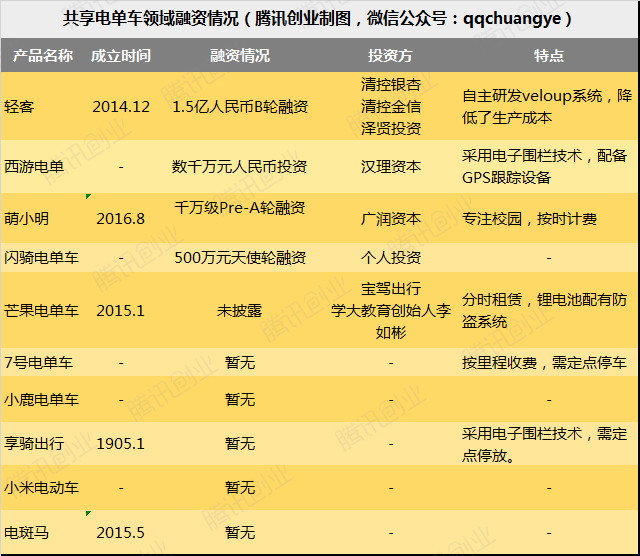This screenshot has width=640, height=556.
Task: Select the feature 按里程收费，需定点停车
Action: 544,363
